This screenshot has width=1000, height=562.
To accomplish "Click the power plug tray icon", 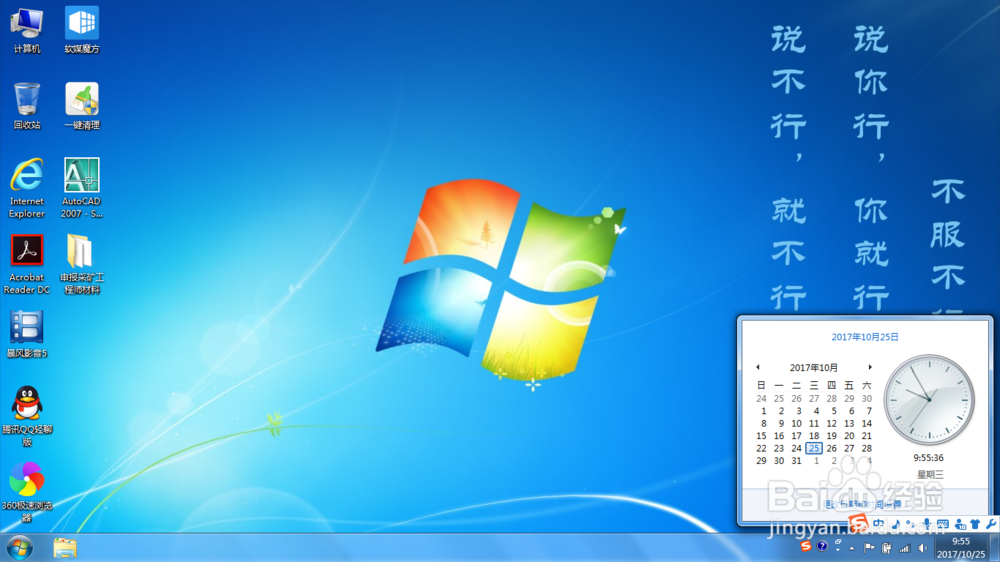I will point(886,547).
